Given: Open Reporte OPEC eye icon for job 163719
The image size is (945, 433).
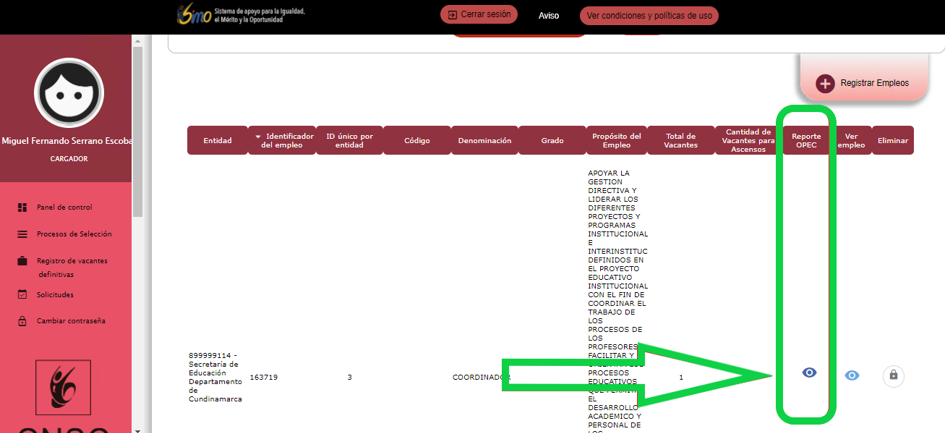Looking at the screenshot, I should click(809, 373).
